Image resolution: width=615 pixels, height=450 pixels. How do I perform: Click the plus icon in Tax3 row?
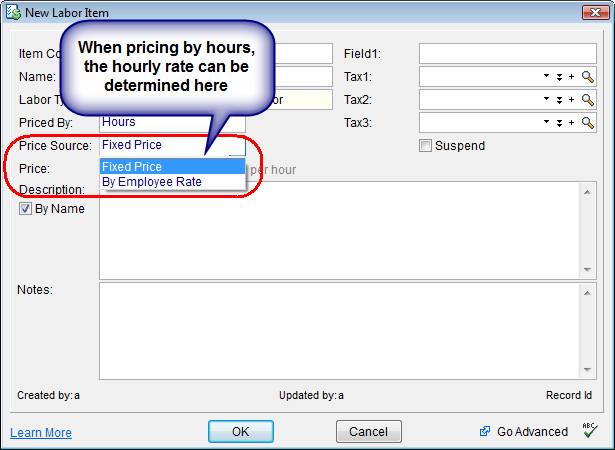(572, 122)
